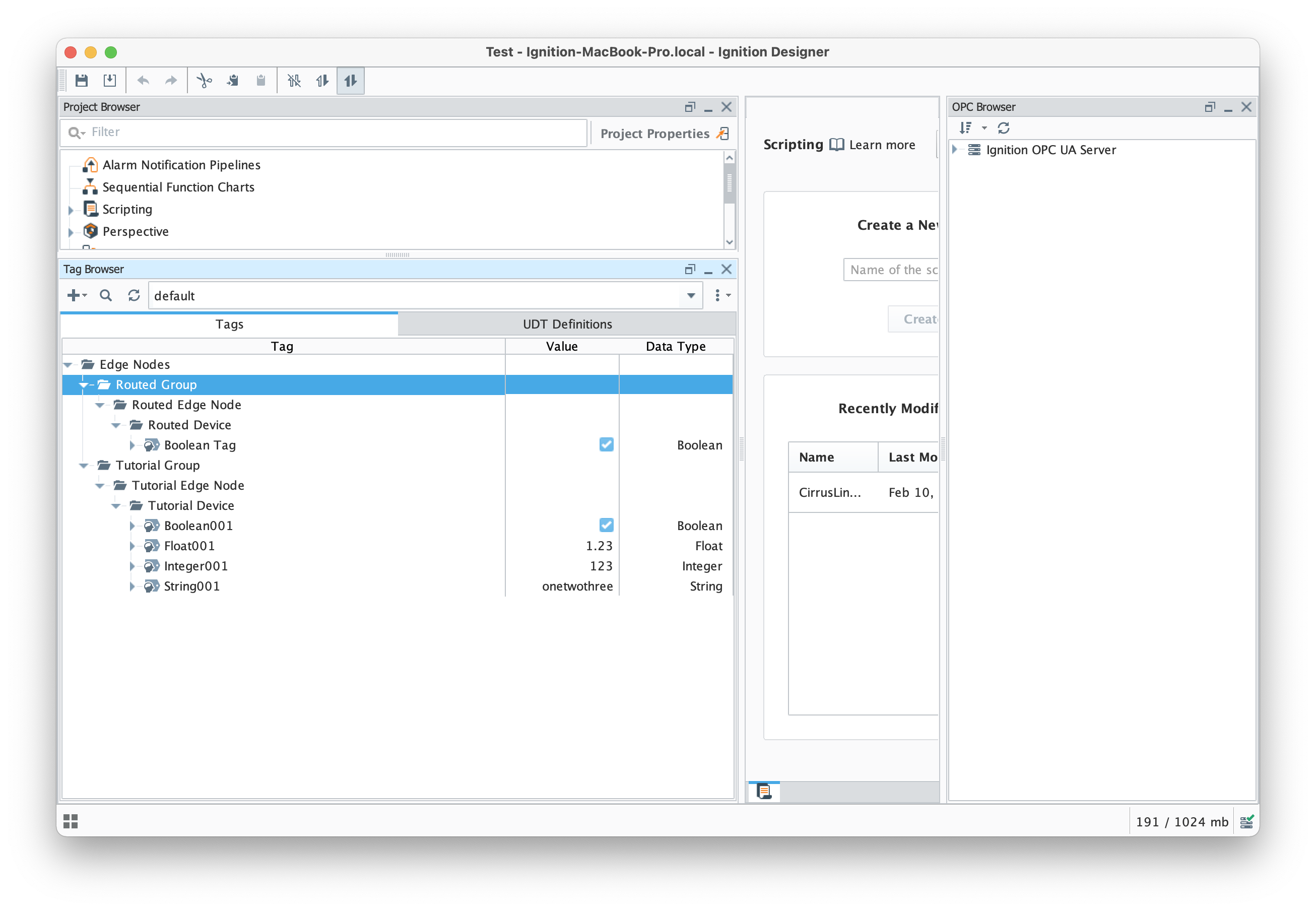Click the Undo arrow in toolbar
This screenshot has width=1316, height=911.
[x=143, y=81]
